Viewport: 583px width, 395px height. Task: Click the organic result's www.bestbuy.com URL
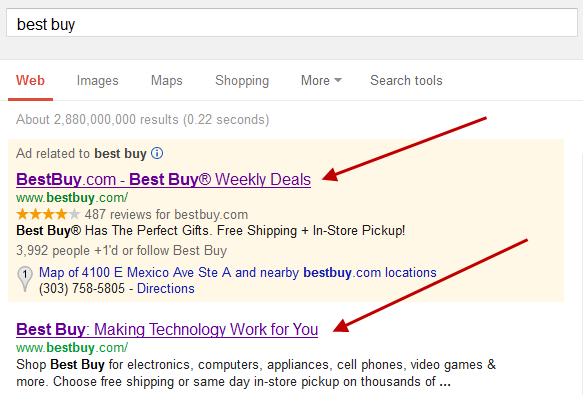72,348
